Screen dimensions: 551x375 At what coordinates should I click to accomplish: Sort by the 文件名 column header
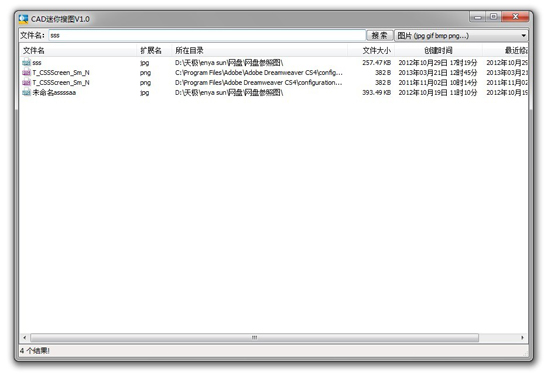coord(78,50)
